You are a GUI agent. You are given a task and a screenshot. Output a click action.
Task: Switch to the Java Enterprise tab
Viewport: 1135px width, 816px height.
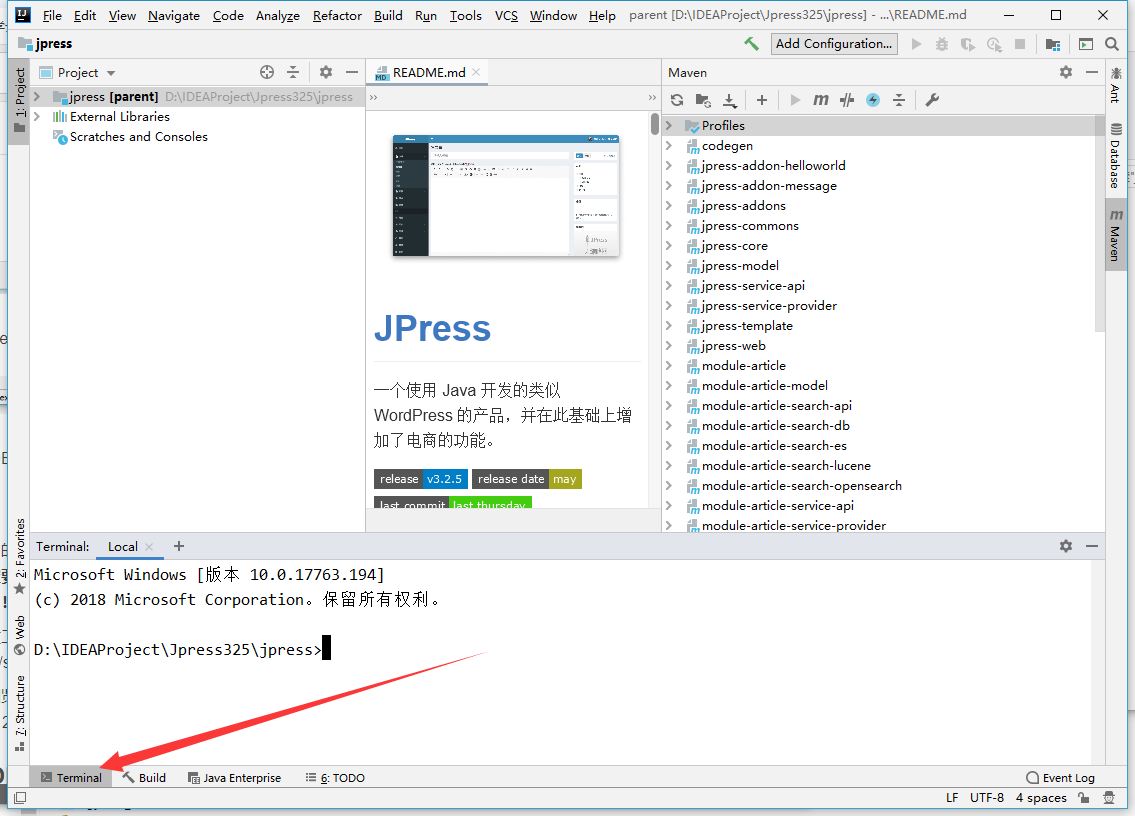tap(234, 777)
